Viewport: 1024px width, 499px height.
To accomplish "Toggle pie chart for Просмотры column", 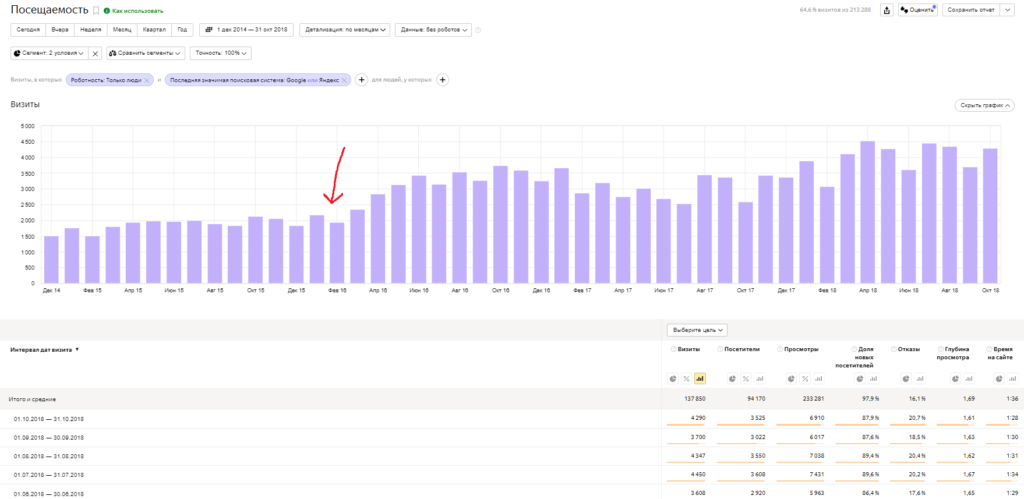I will click(x=791, y=379).
